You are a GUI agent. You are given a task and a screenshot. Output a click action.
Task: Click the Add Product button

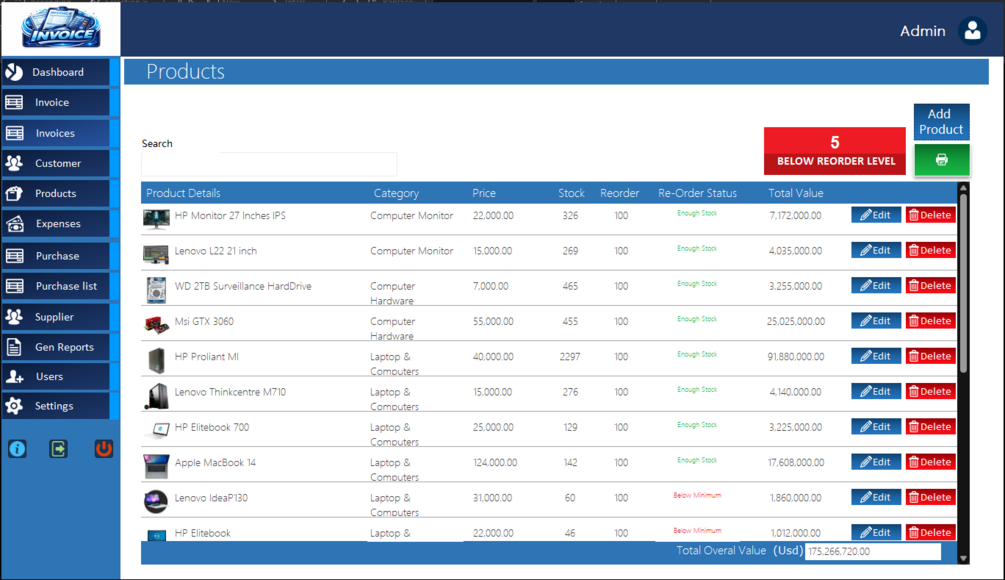[941, 122]
